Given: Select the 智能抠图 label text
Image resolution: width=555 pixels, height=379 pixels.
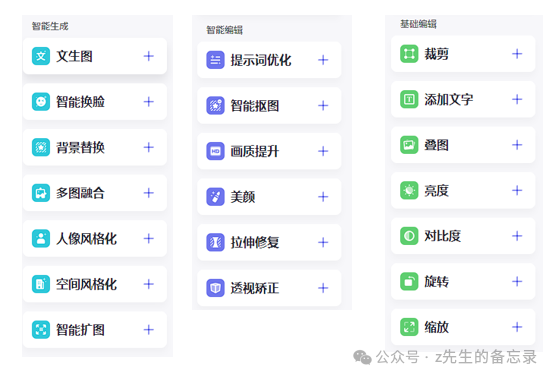Looking at the screenshot, I should (x=255, y=105).
